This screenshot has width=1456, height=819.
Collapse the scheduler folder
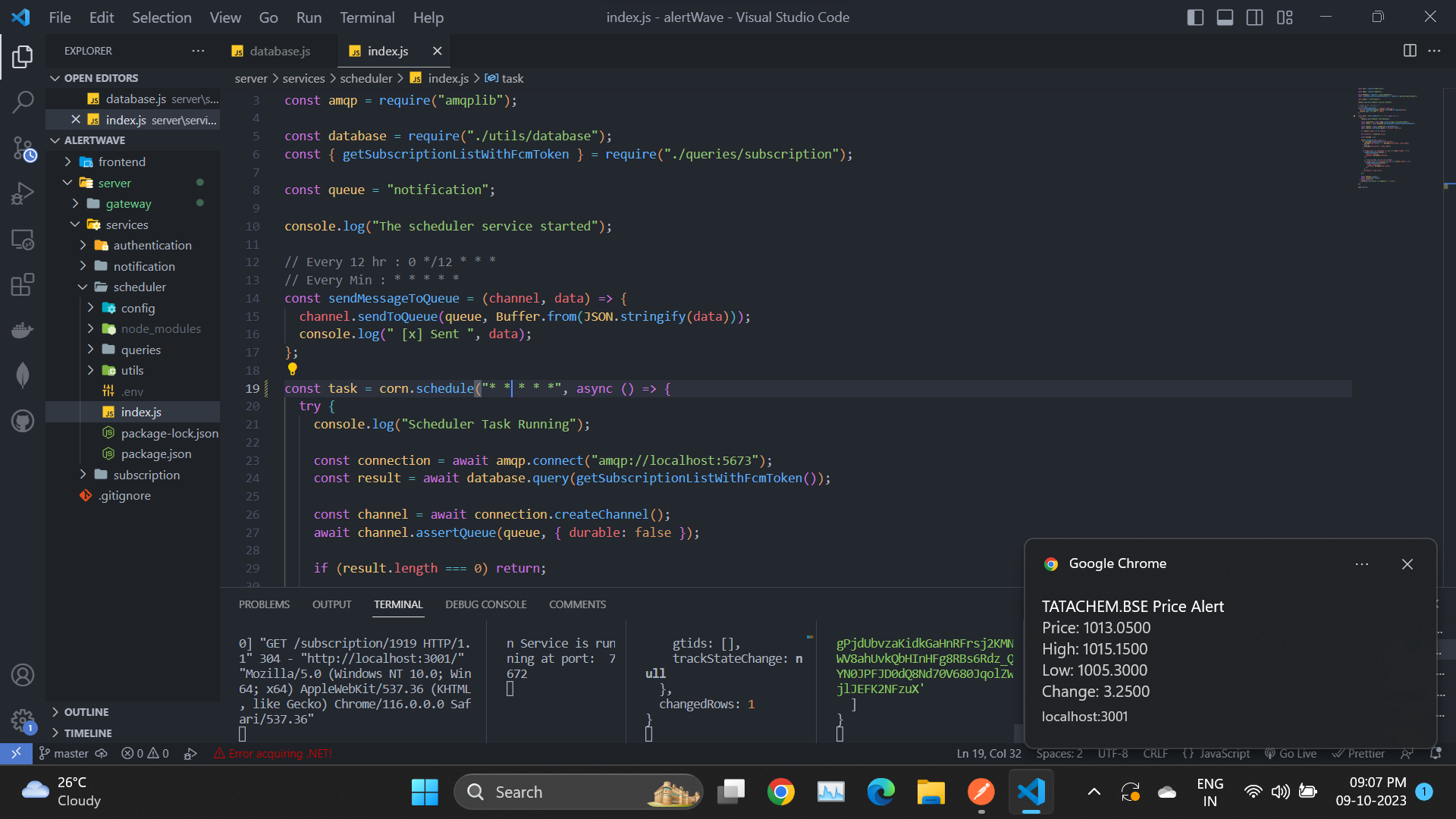point(139,287)
